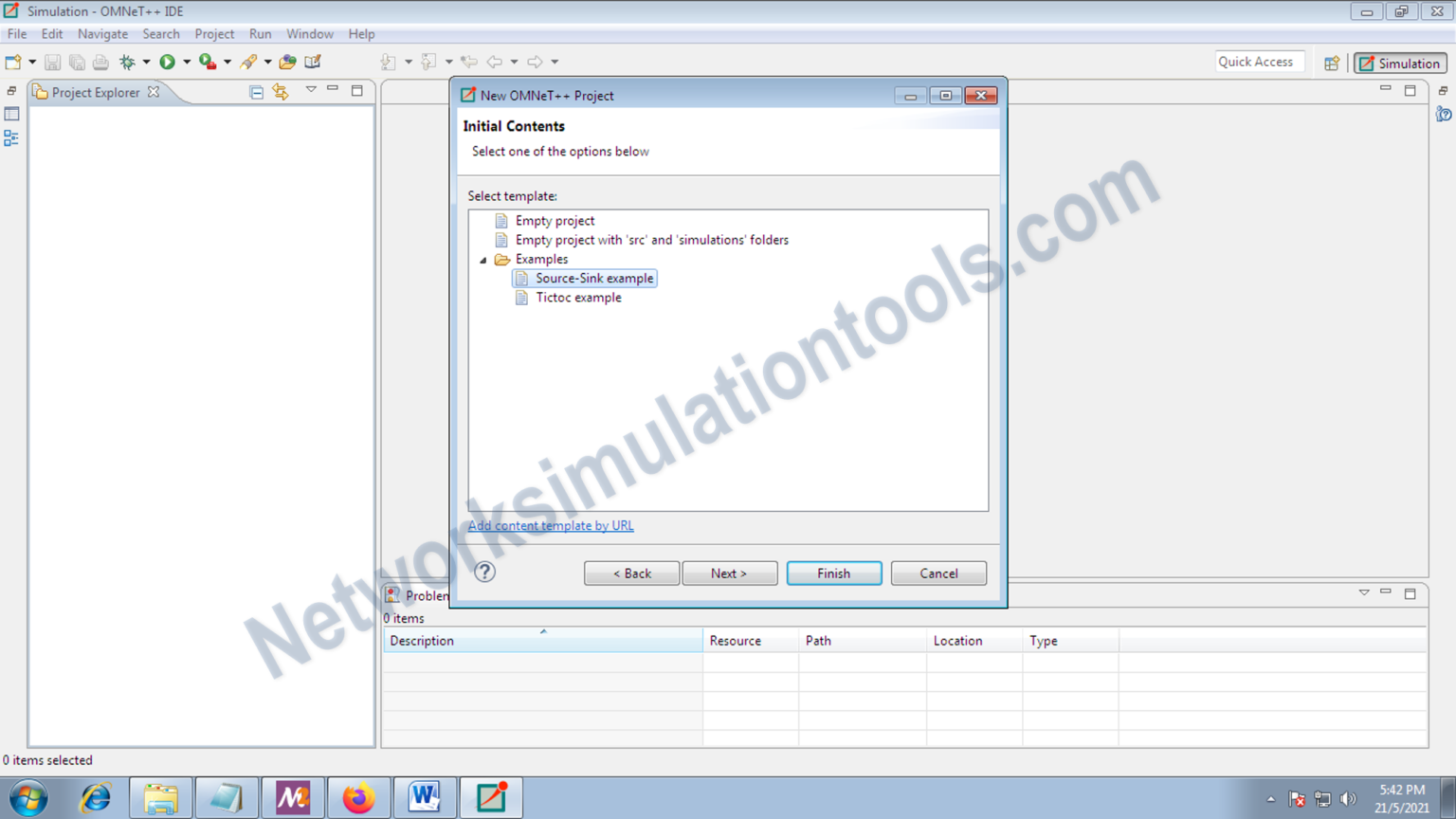Open help via the question mark icon

click(x=484, y=572)
